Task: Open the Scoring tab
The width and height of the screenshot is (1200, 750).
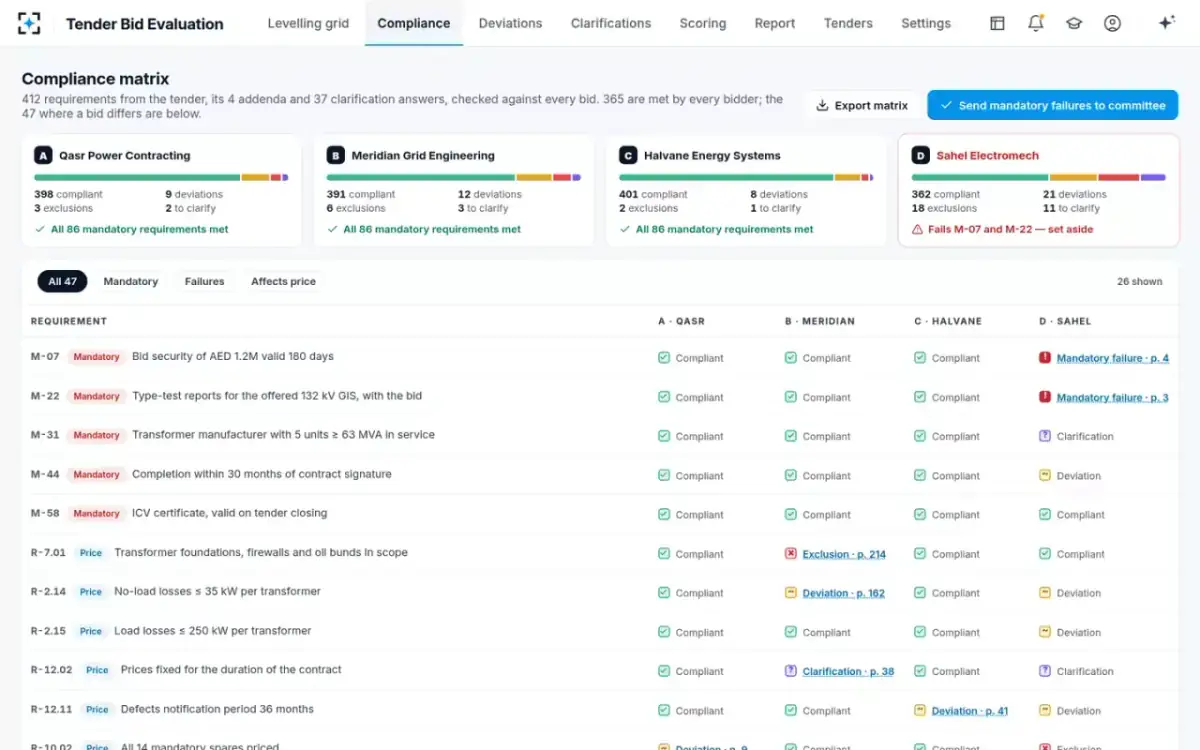Action: tap(703, 23)
